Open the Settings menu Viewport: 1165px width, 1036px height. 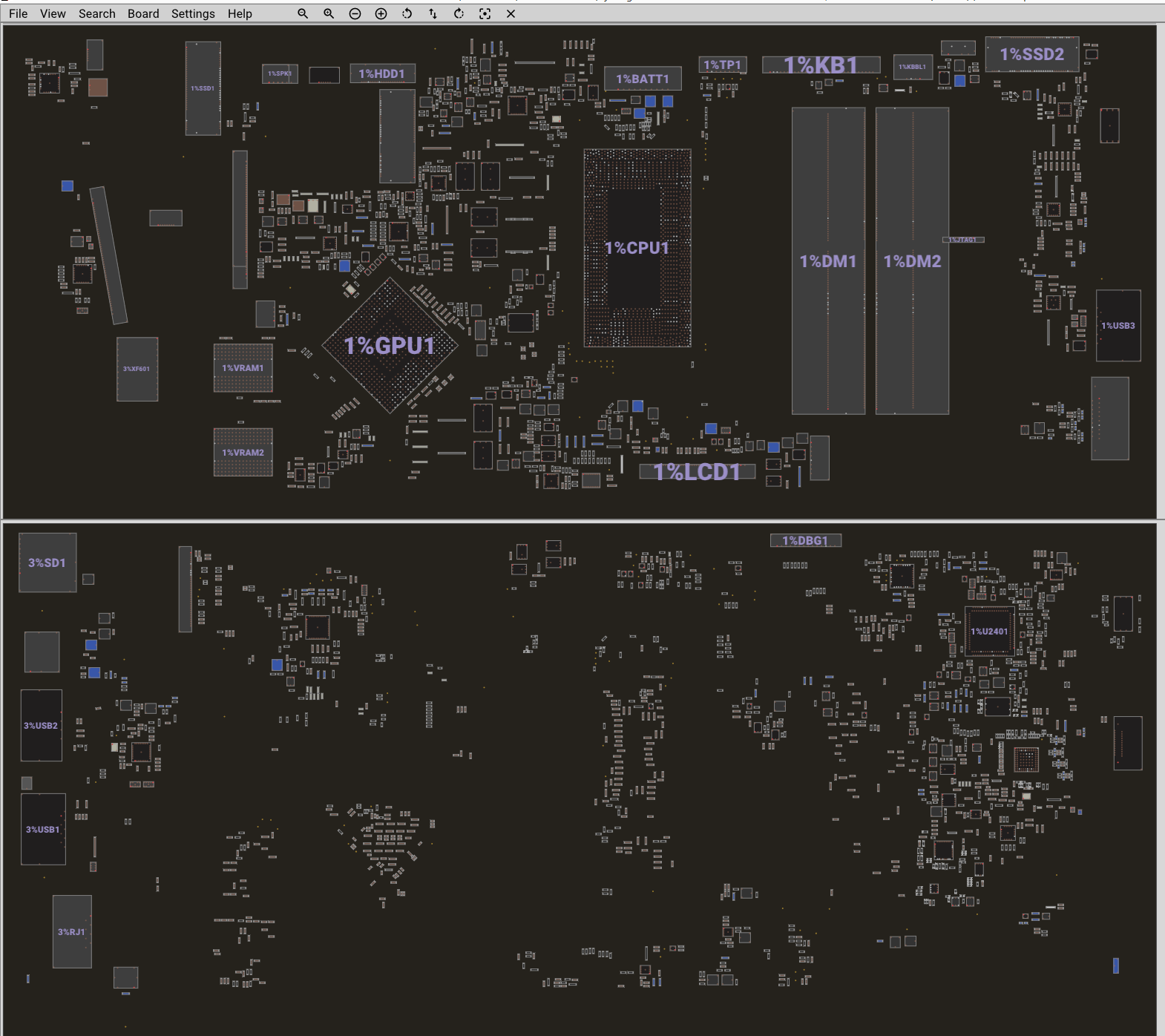pyautogui.click(x=193, y=13)
